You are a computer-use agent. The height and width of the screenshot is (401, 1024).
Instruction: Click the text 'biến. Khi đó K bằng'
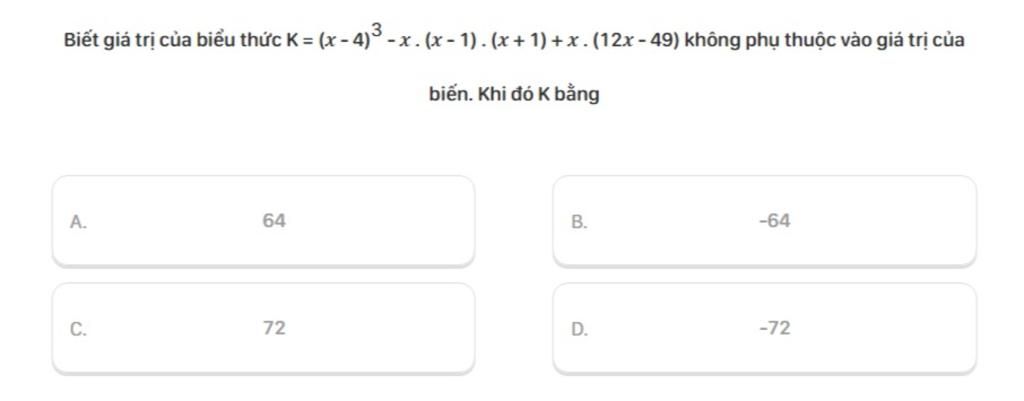(514, 95)
